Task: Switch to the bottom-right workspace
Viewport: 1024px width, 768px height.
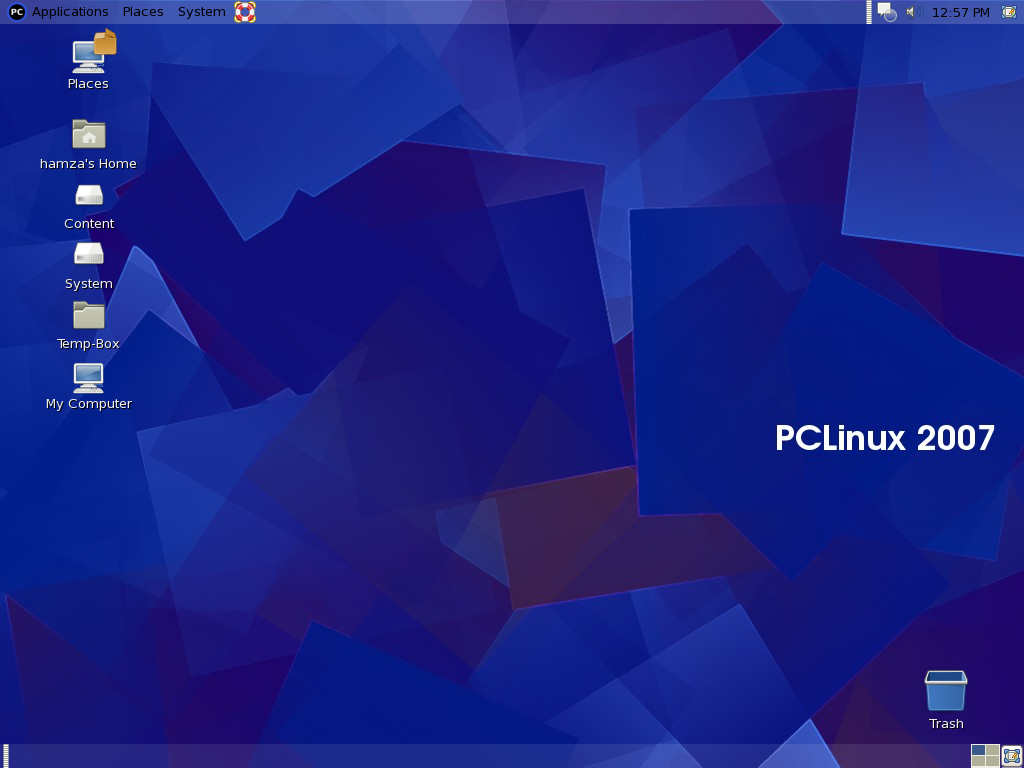Action: (x=992, y=760)
